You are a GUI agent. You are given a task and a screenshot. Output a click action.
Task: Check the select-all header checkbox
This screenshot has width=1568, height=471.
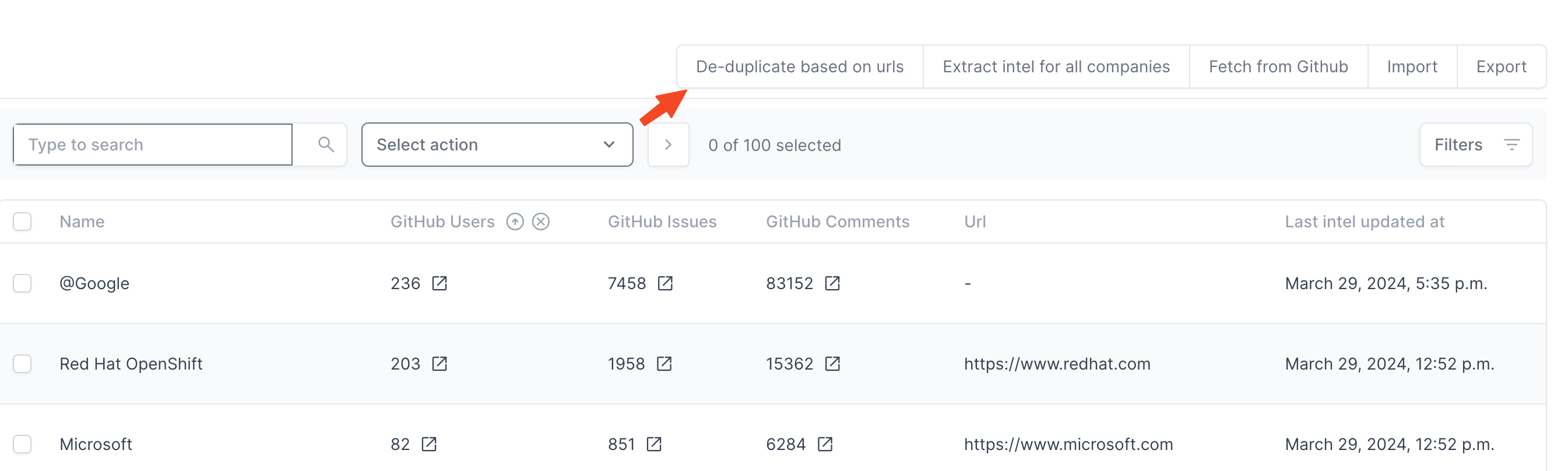(23, 222)
